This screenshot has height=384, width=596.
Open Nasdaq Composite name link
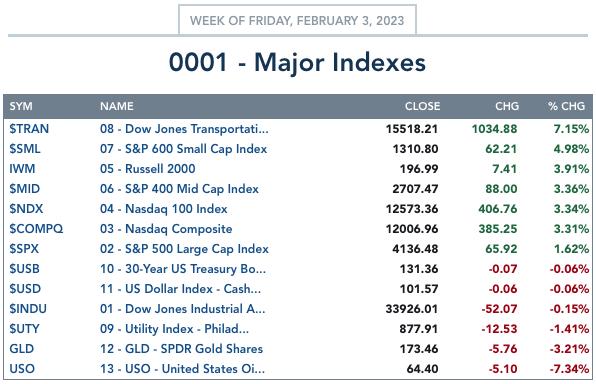coord(166,229)
